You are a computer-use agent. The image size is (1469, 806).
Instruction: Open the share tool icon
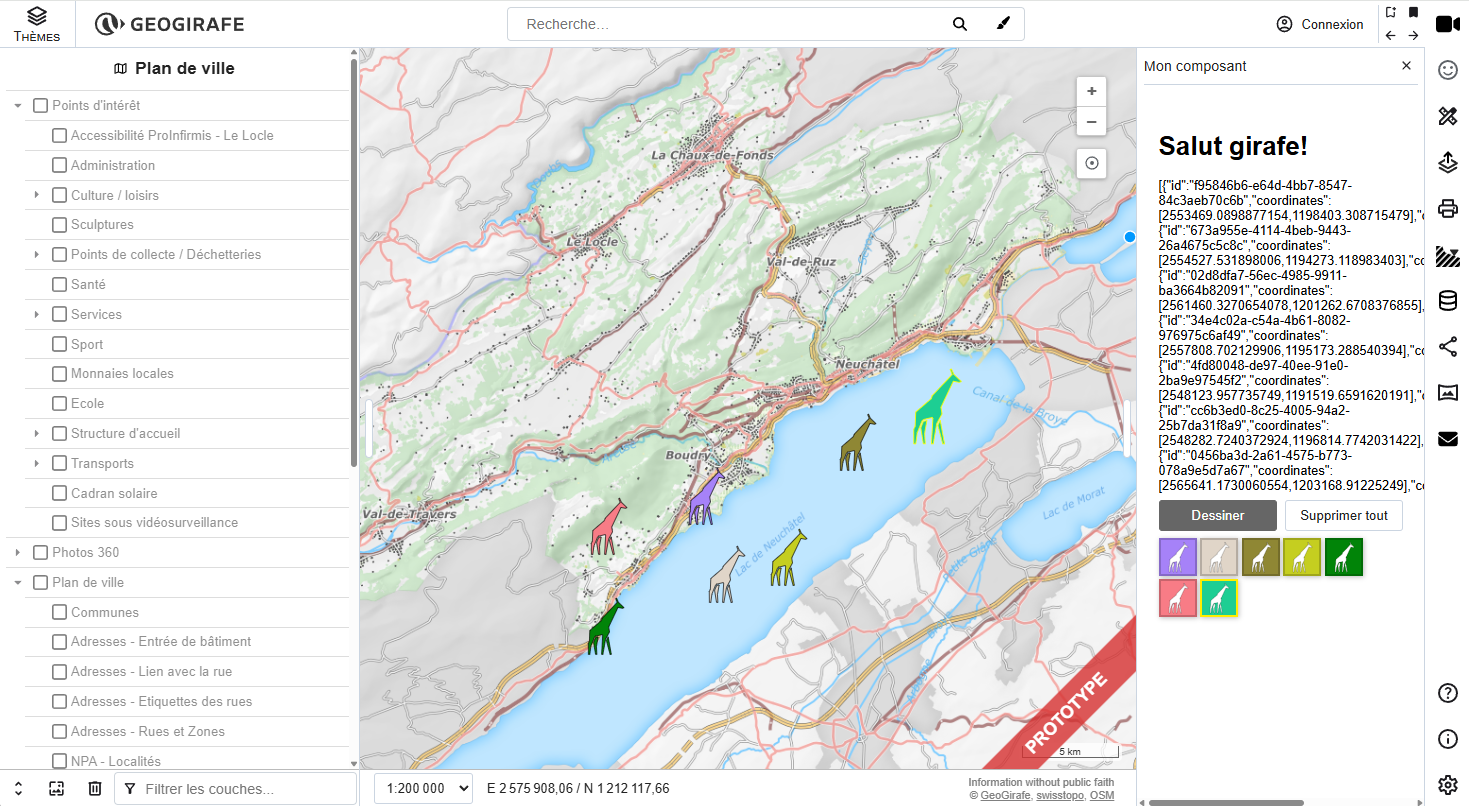(1447, 347)
